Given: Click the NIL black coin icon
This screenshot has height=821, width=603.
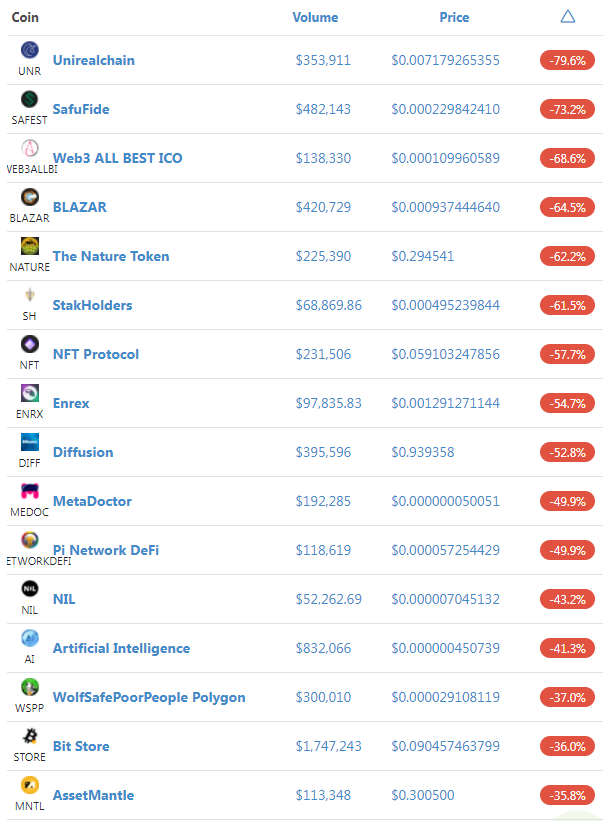Looking at the screenshot, I should coord(30,589).
